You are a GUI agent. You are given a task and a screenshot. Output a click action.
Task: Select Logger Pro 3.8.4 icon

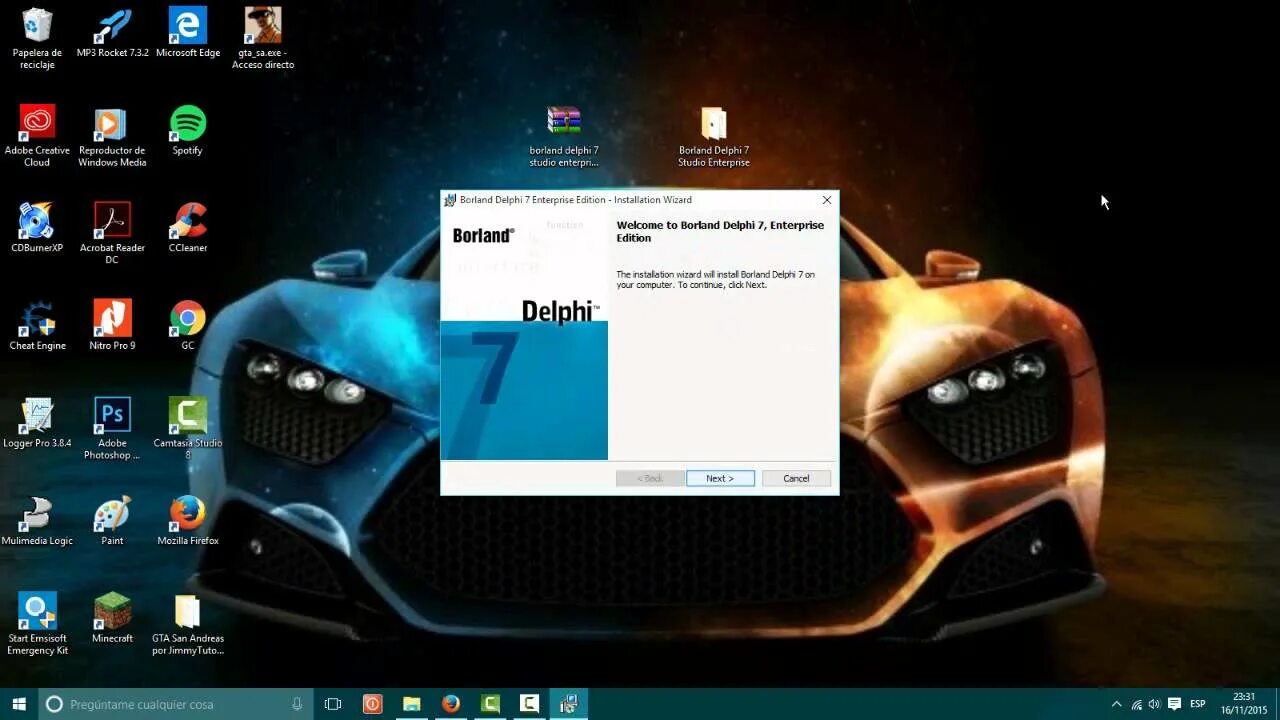click(37, 423)
